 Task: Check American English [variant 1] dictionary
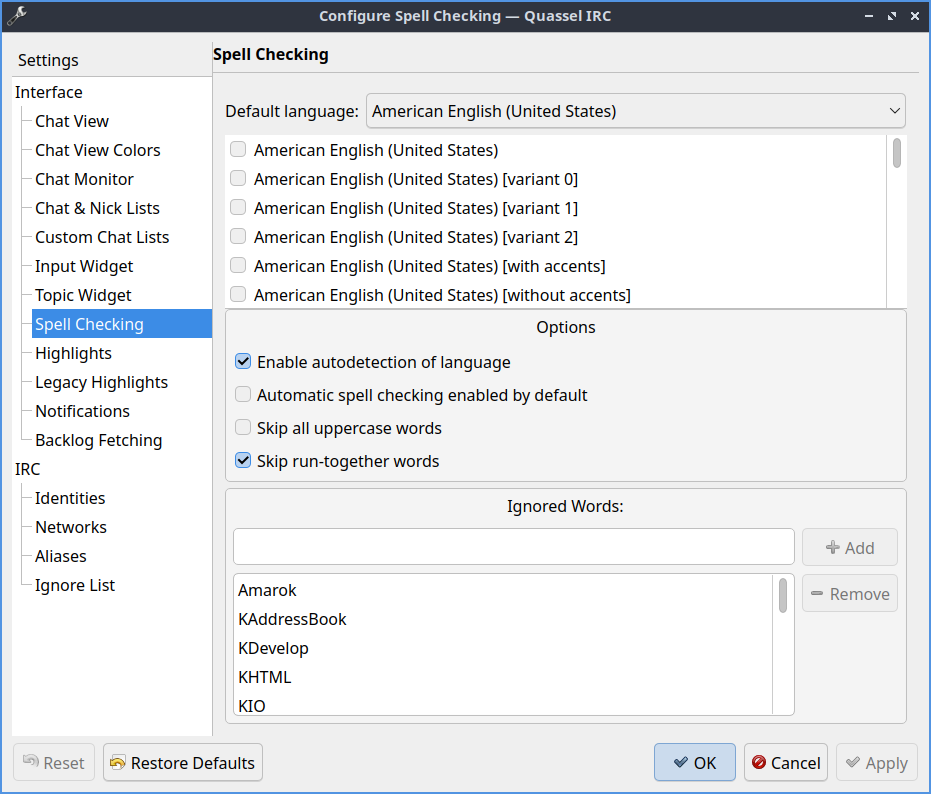point(238,208)
